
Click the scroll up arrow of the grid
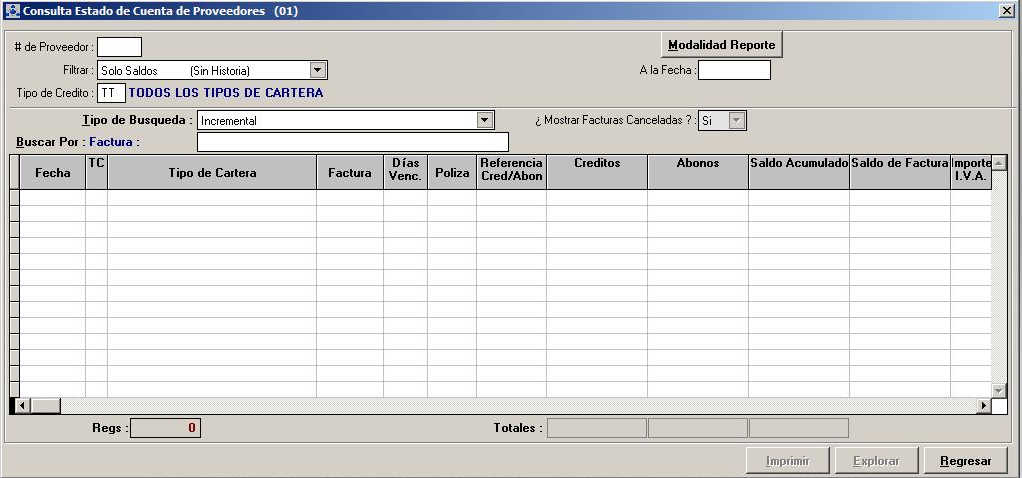[998, 163]
